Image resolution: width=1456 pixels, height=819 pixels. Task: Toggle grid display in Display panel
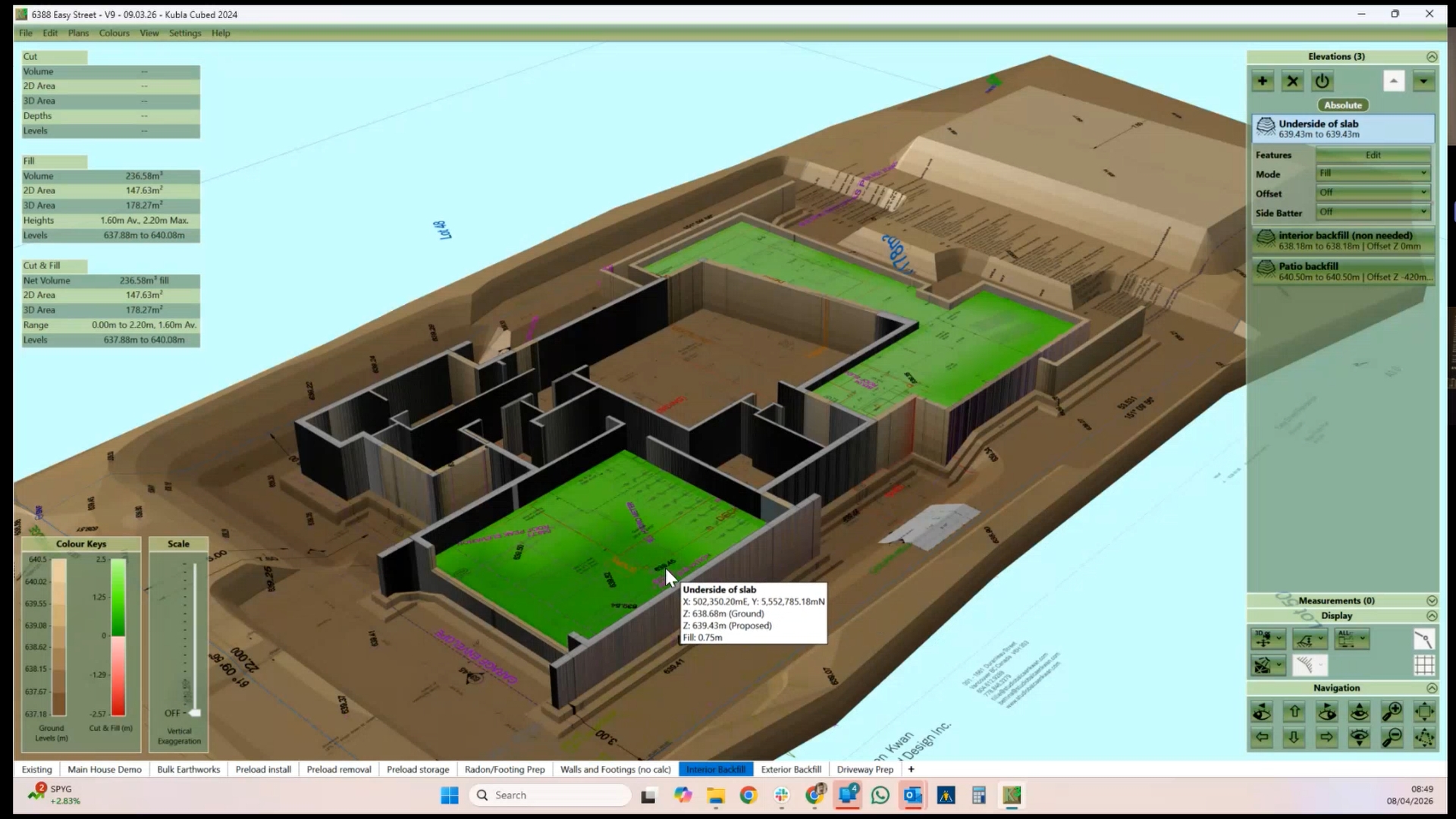[1424, 665]
